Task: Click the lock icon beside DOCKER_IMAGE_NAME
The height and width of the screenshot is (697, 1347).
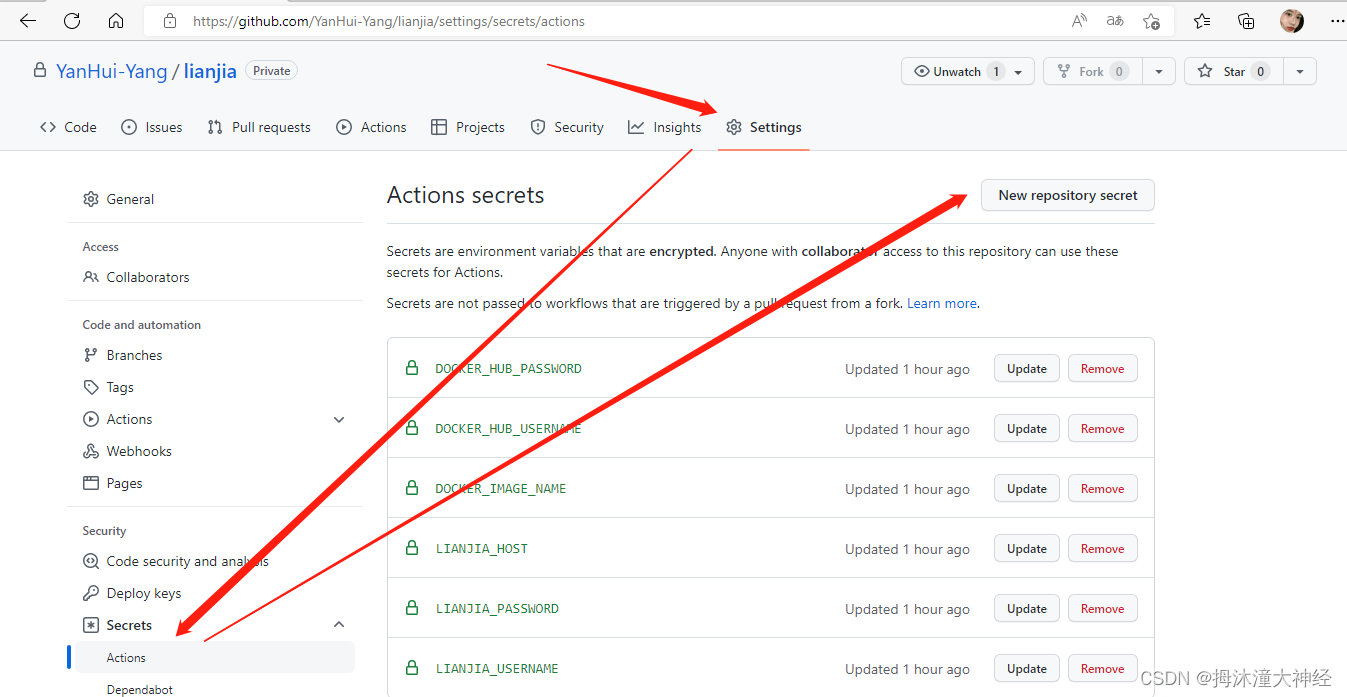Action: (x=411, y=488)
